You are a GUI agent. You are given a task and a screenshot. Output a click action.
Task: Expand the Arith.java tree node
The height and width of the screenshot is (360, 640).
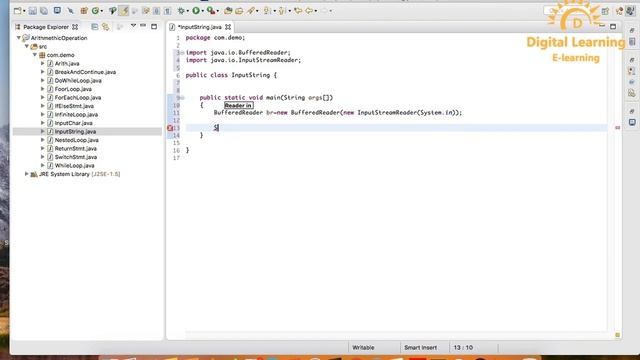pyautogui.click(x=42, y=64)
